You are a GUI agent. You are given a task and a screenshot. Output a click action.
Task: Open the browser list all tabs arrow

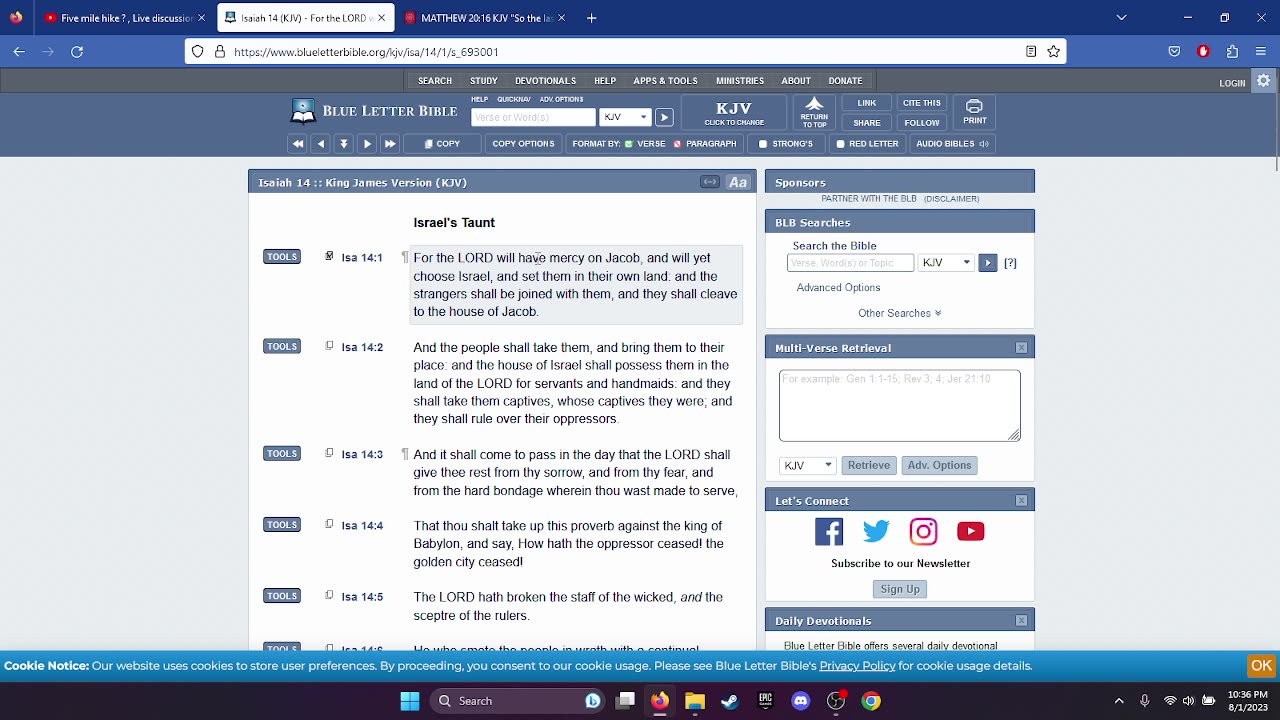pyautogui.click(x=1121, y=17)
